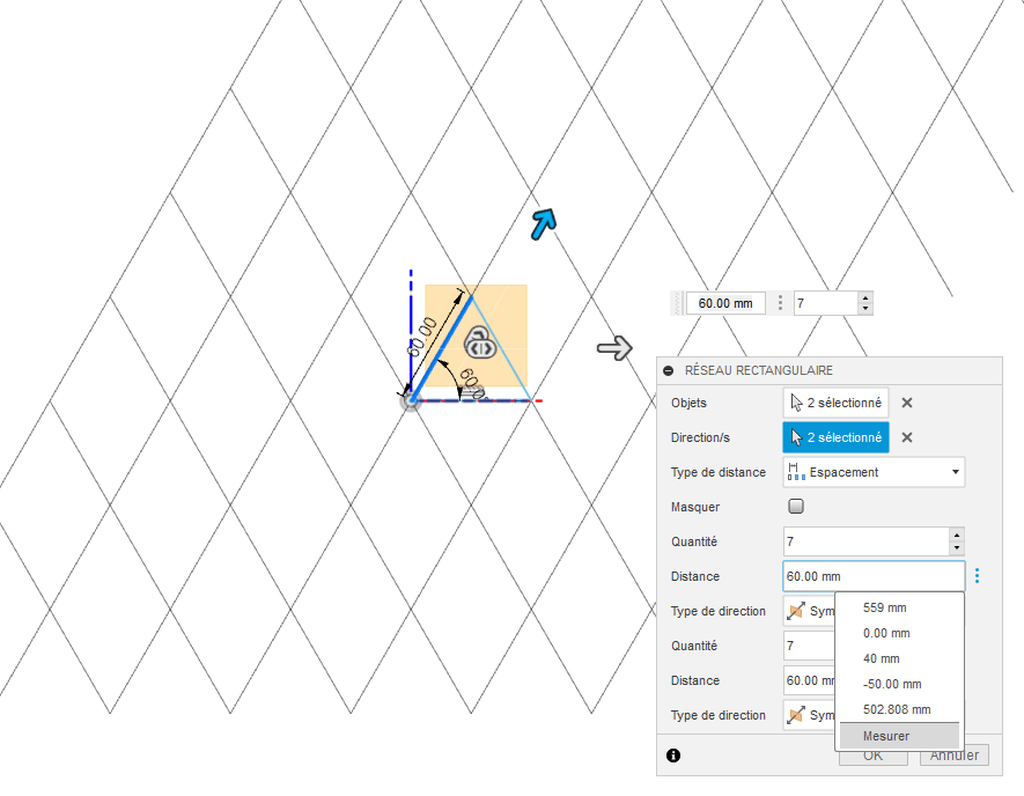Open the blue Distance options dots

click(x=977, y=576)
